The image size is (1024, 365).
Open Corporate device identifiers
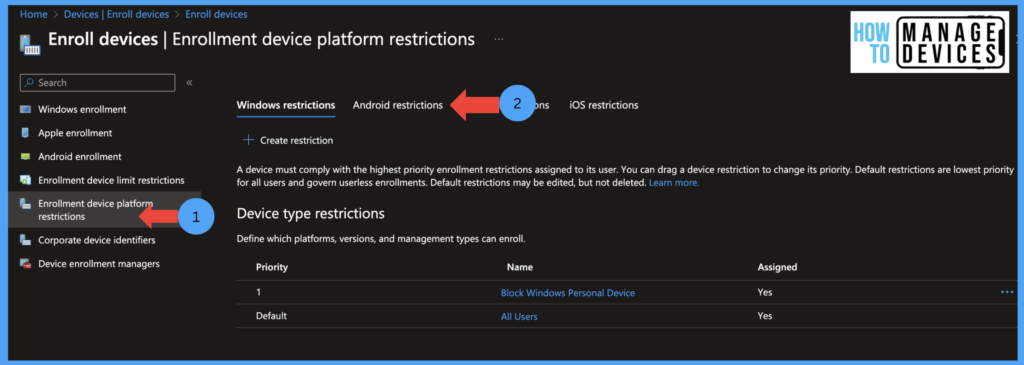97,240
